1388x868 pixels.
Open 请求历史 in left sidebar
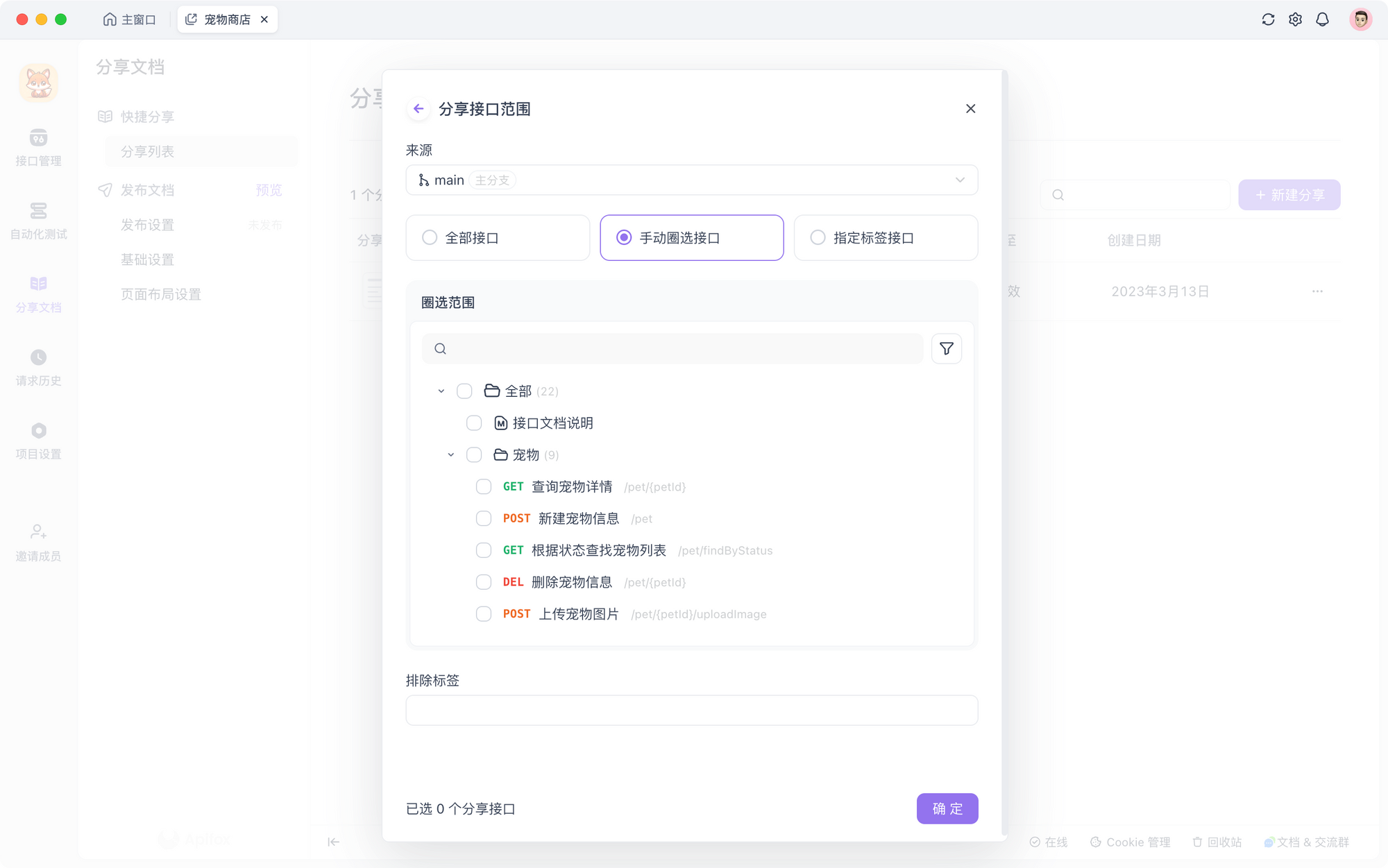point(38,368)
